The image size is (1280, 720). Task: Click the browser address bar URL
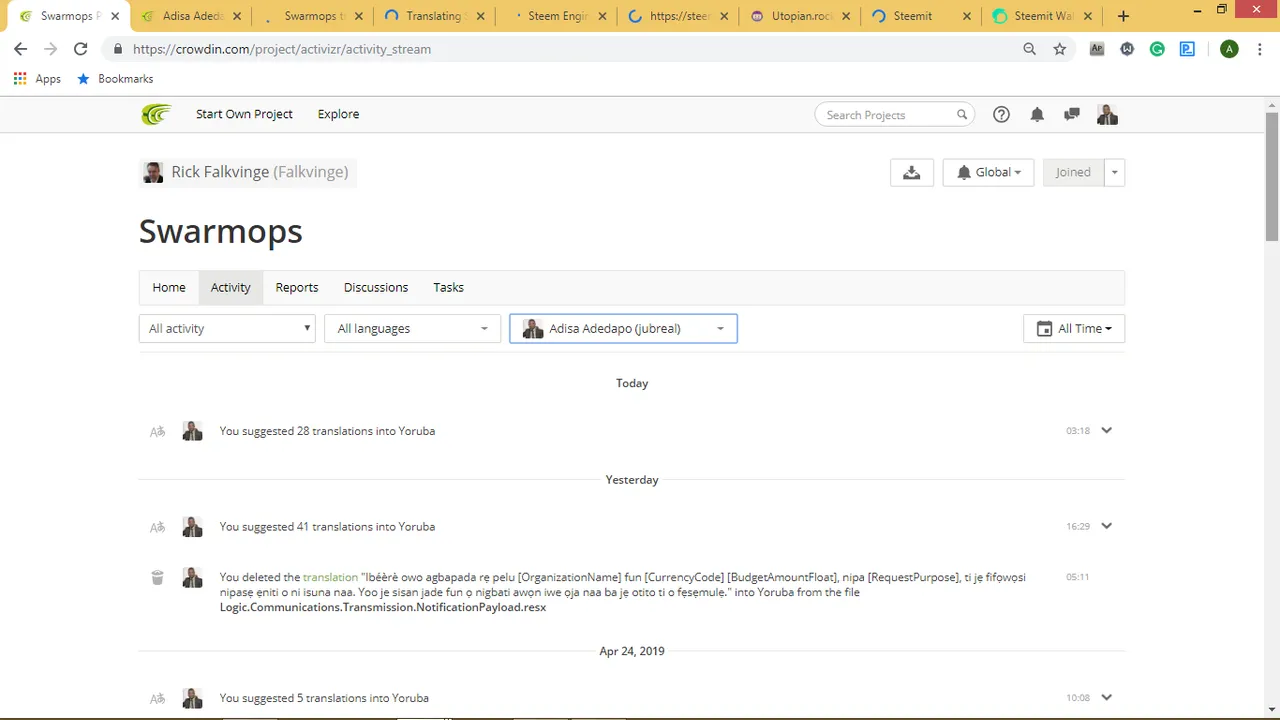282,49
